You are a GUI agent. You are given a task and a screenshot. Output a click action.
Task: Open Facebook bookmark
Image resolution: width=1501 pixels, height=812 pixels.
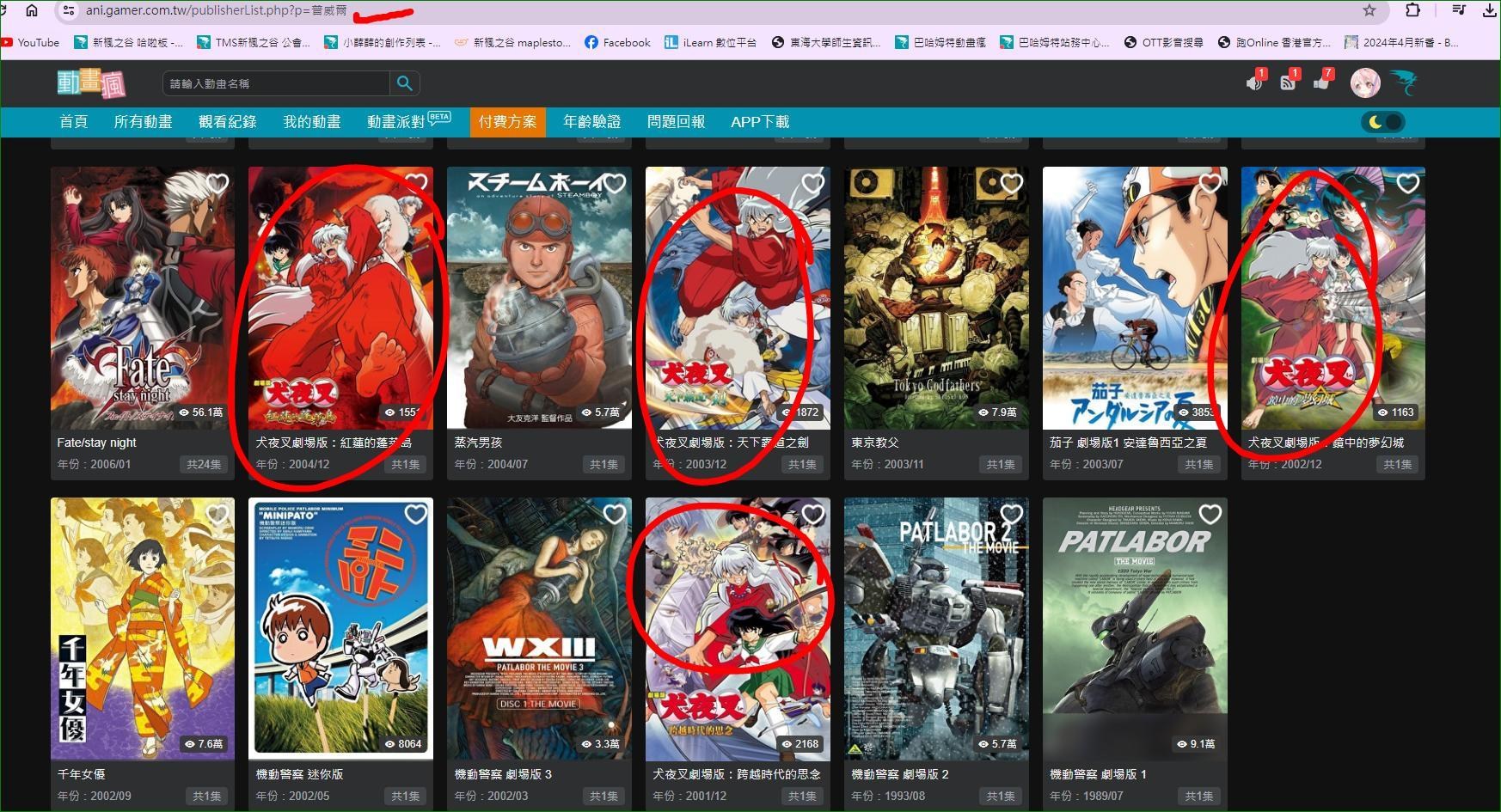[x=617, y=42]
